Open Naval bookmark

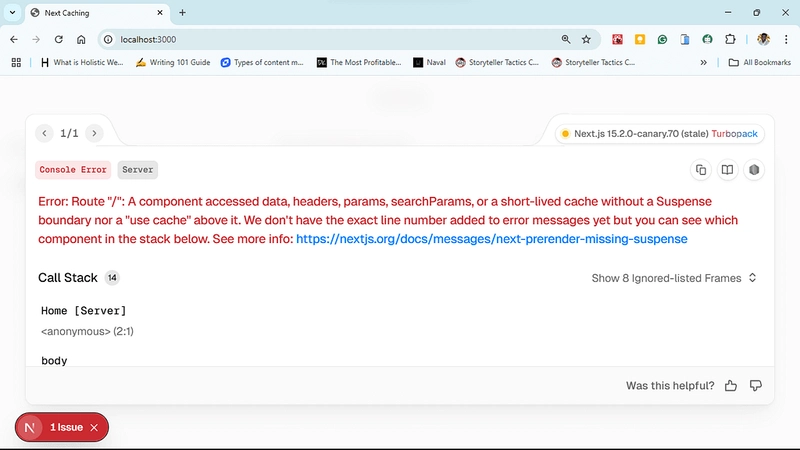430,62
